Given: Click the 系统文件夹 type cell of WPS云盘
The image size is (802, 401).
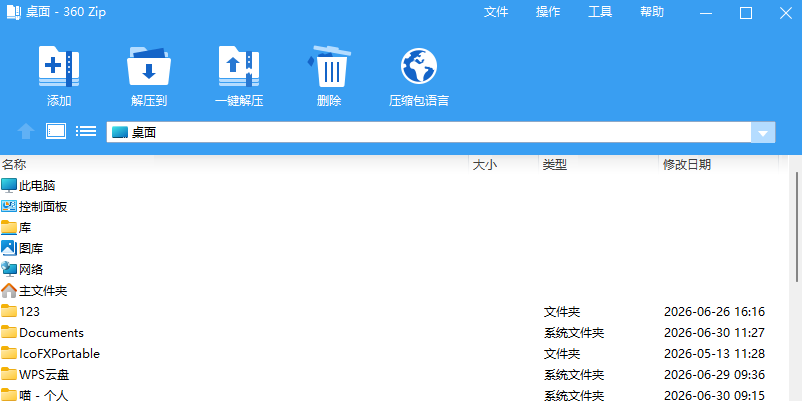Looking at the screenshot, I should click(574, 375).
